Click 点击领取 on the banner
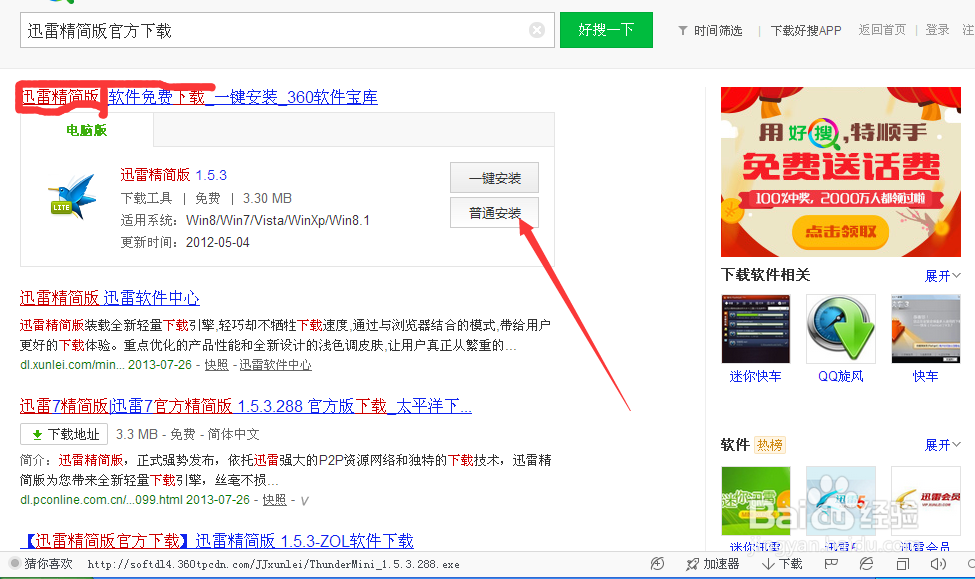The width and height of the screenshot is (975, 579). click(841, 232)
